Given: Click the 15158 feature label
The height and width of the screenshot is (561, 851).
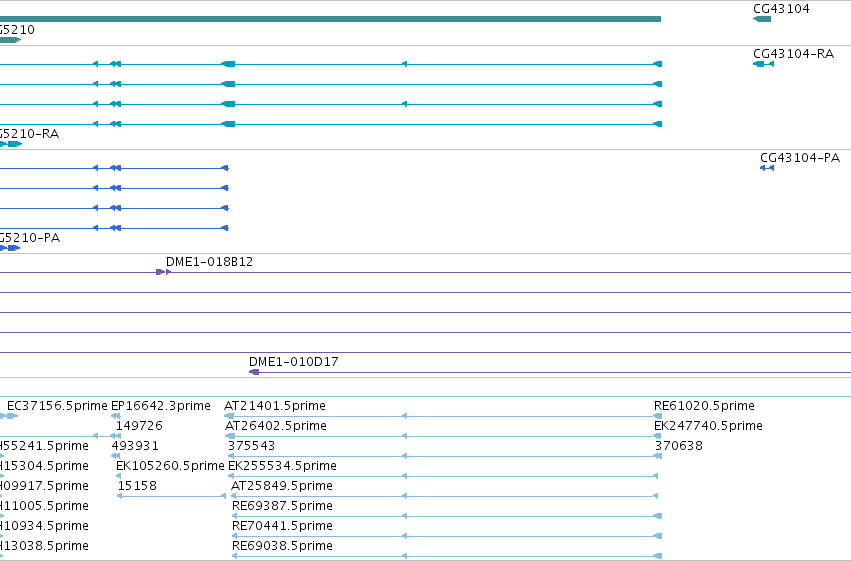Looking at the screenshot, I should (137, 486).
